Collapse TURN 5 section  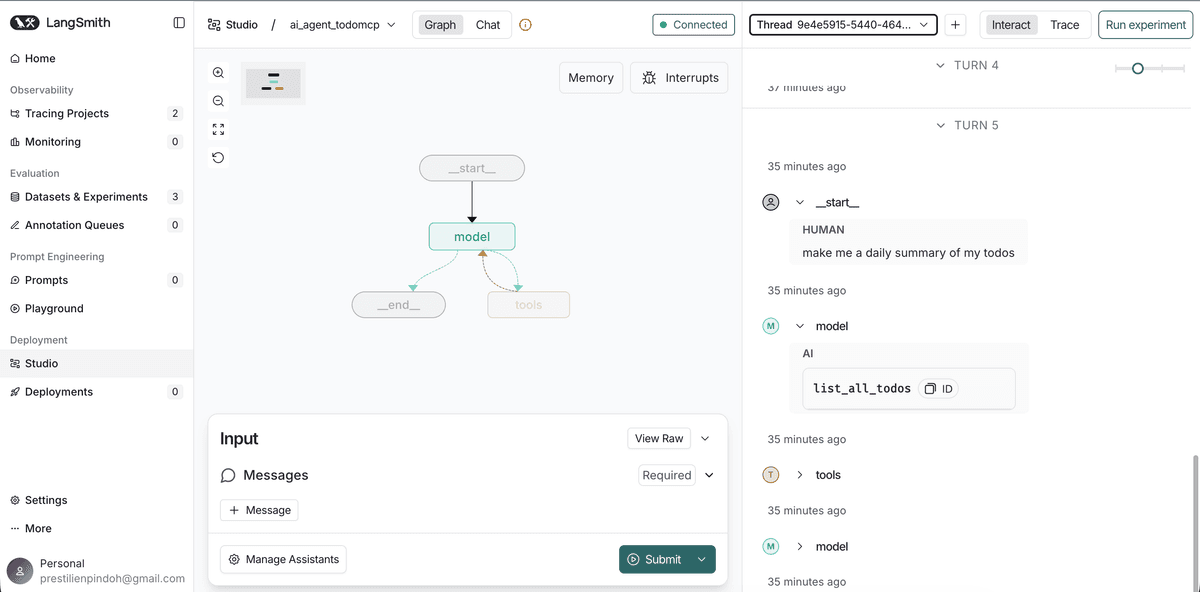[x=940, y=125]
